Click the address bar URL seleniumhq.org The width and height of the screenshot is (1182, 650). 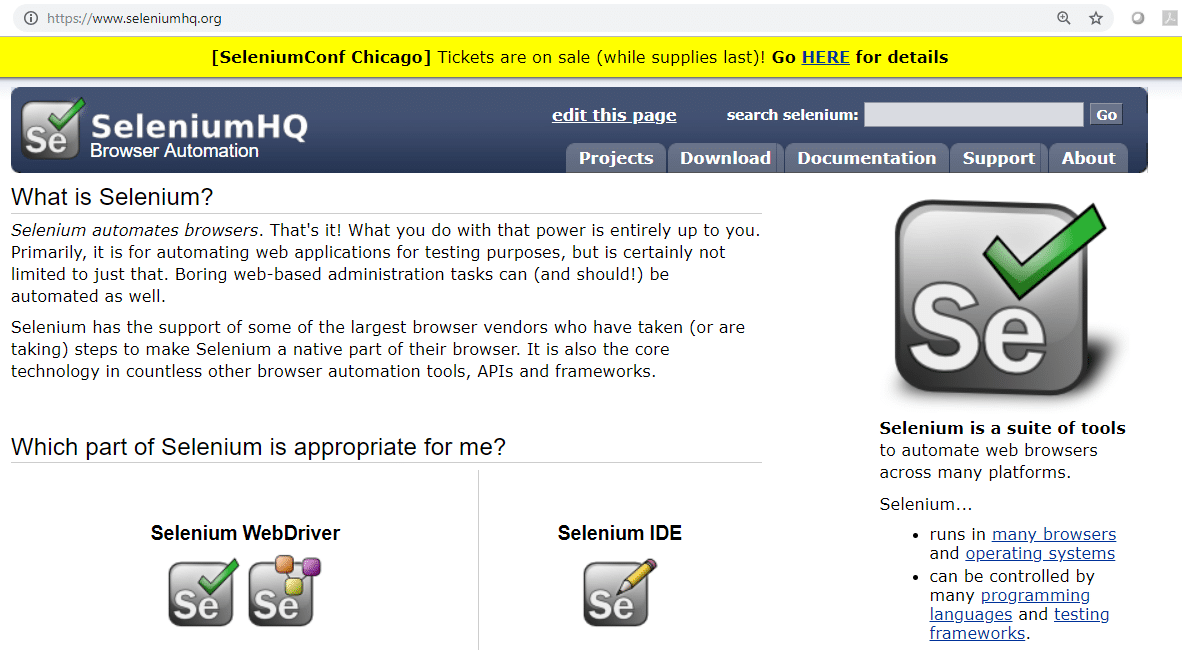tap(134, 18)
